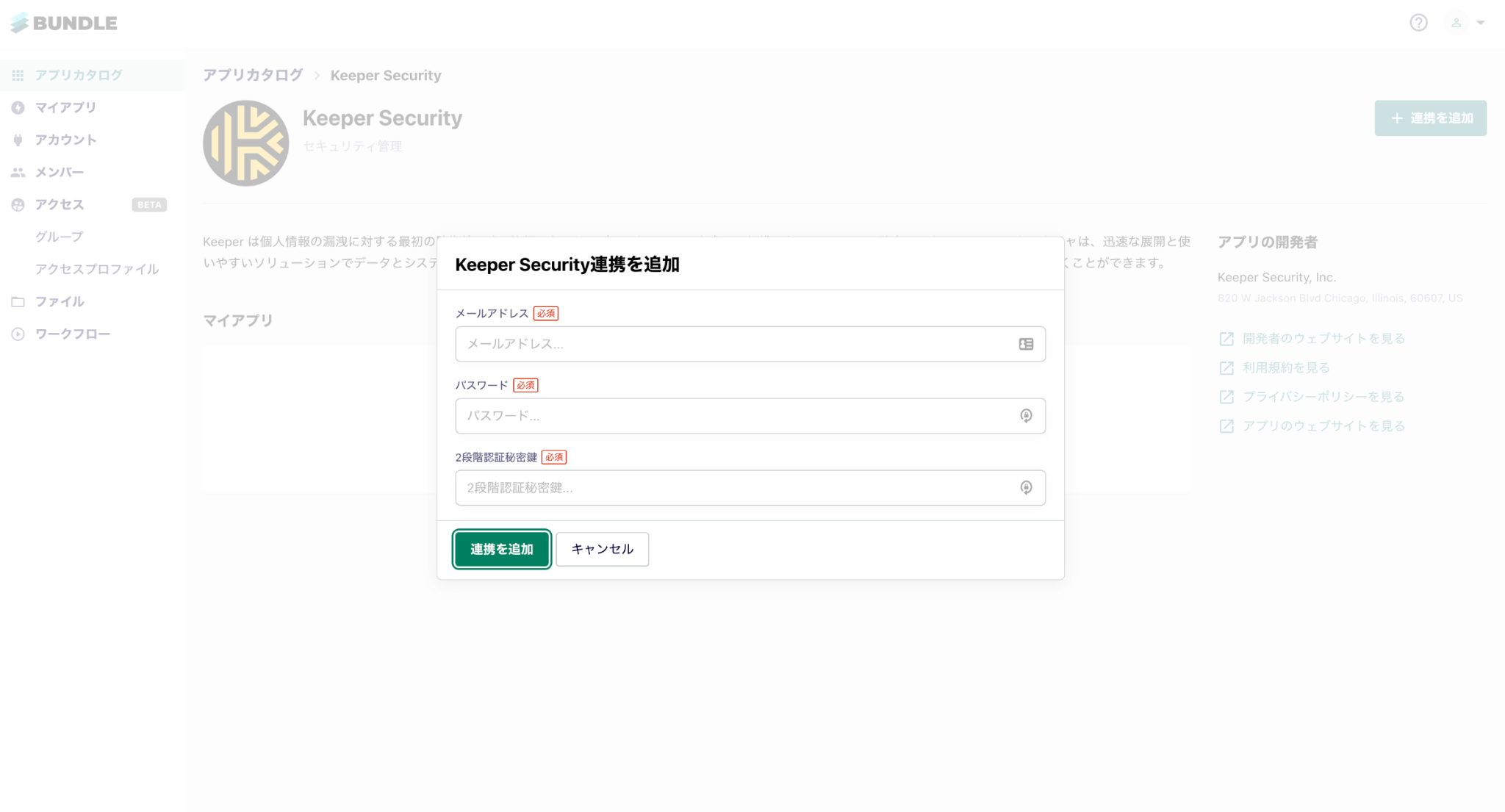Click the BUNDLE logo
This screenshot has width=1505, height=812.
[x=63, y=23]
